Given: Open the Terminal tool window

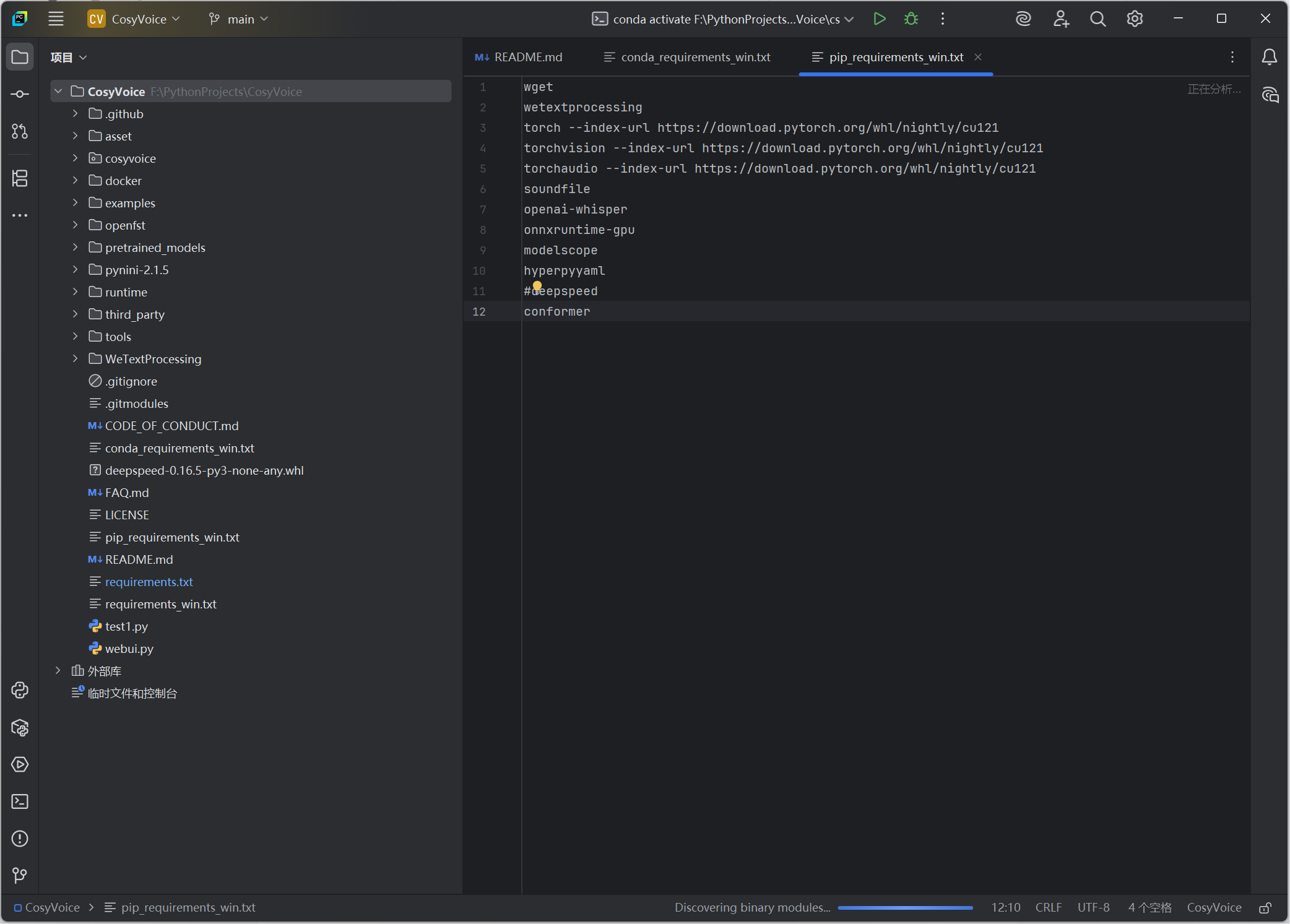Looking at the screenshot, I should [x=20, y=801].
